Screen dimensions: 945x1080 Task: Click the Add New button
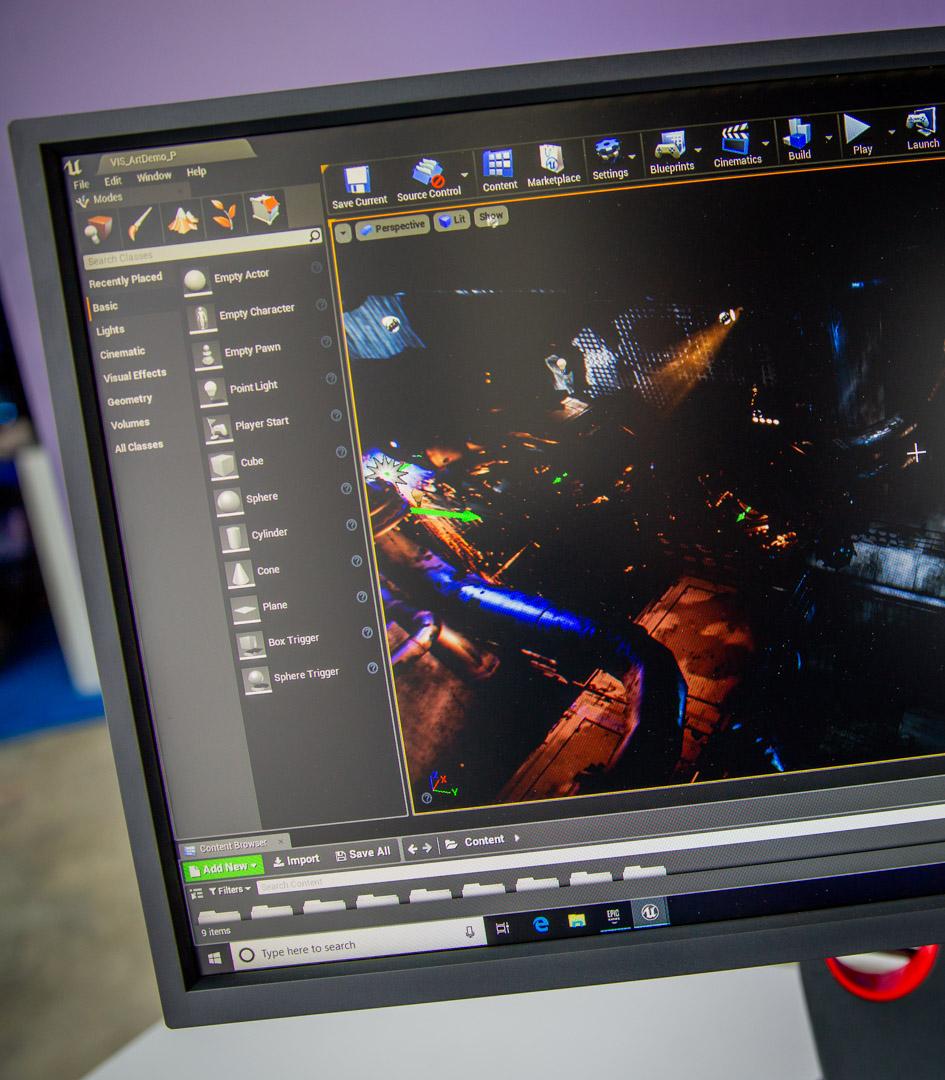coord(223,868)
